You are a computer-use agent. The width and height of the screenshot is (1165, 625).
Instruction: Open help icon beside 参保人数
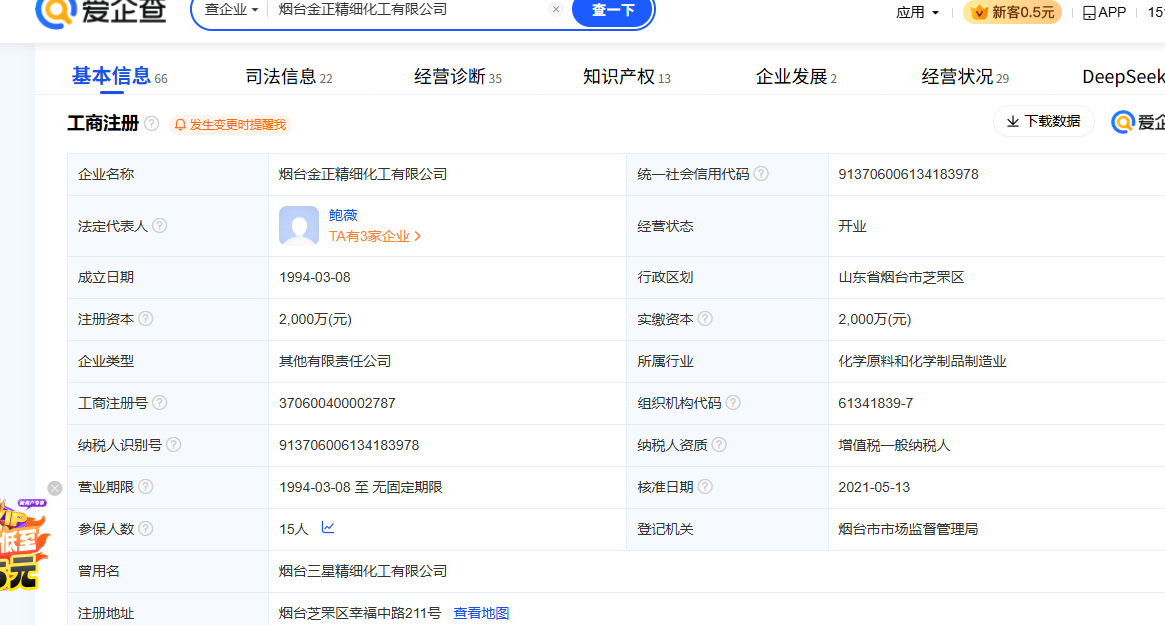pos(146,528)
